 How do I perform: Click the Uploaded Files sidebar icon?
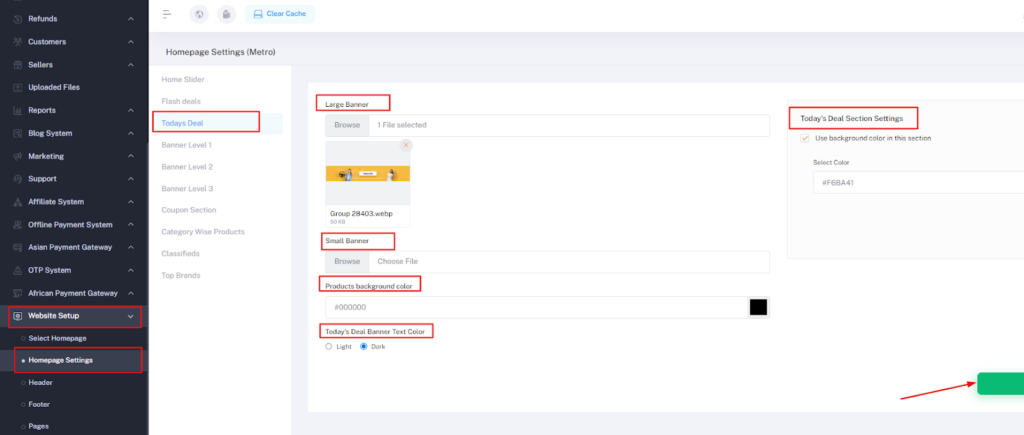click(18, 87)
